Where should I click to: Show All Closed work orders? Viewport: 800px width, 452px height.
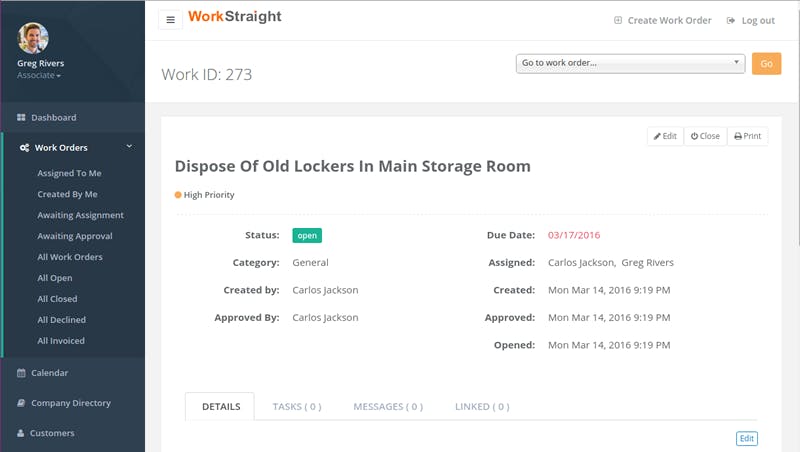[x=57, y=299]
